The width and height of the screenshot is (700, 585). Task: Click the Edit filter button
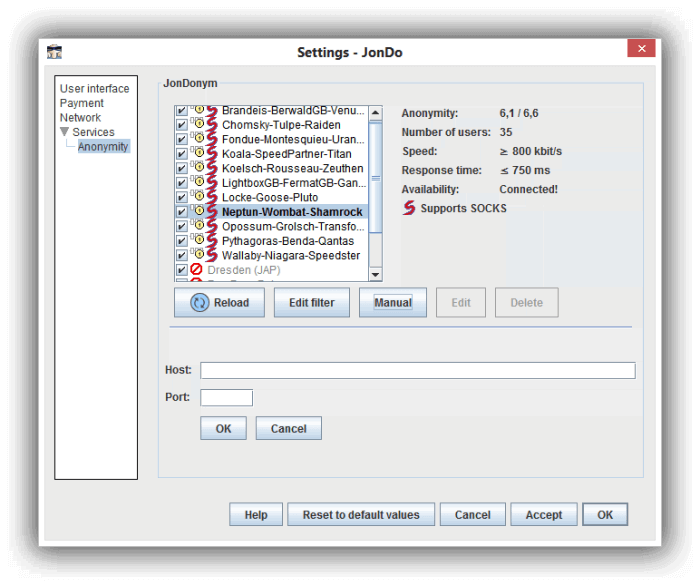coord(312,302)
